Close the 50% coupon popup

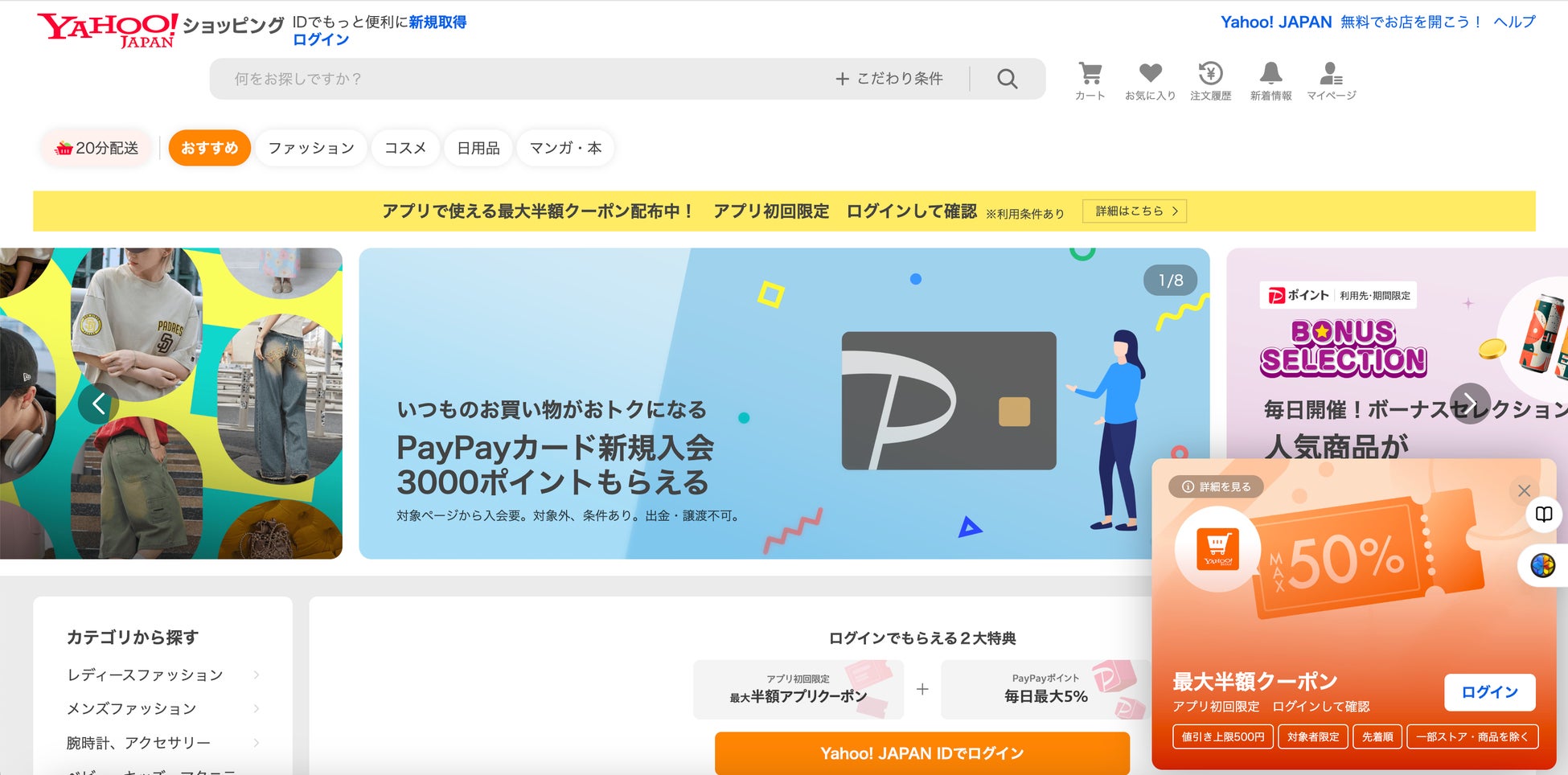1524,490
